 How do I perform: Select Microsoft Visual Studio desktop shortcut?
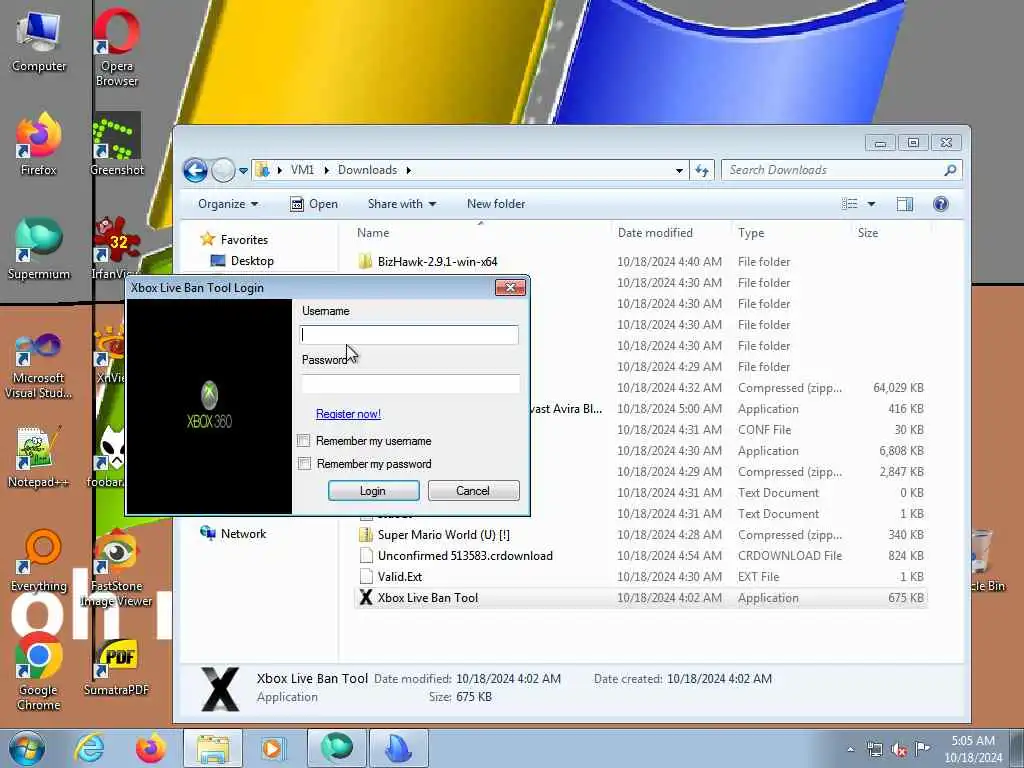pos(39,365)
